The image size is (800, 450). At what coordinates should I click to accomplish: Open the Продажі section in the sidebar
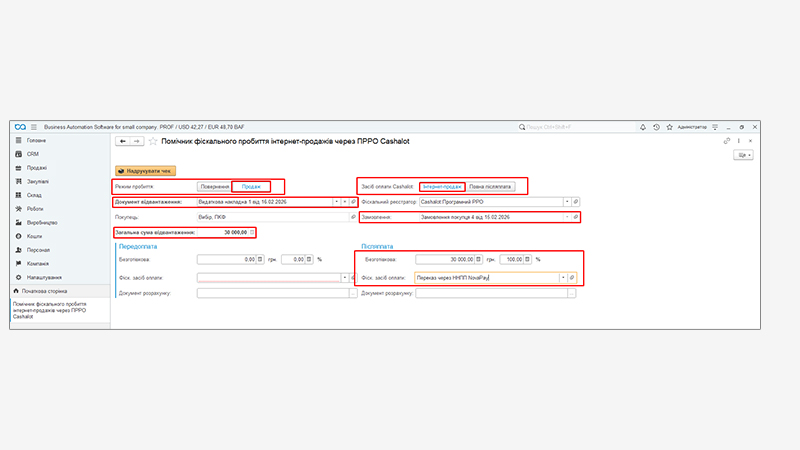(x=37, y=168)
